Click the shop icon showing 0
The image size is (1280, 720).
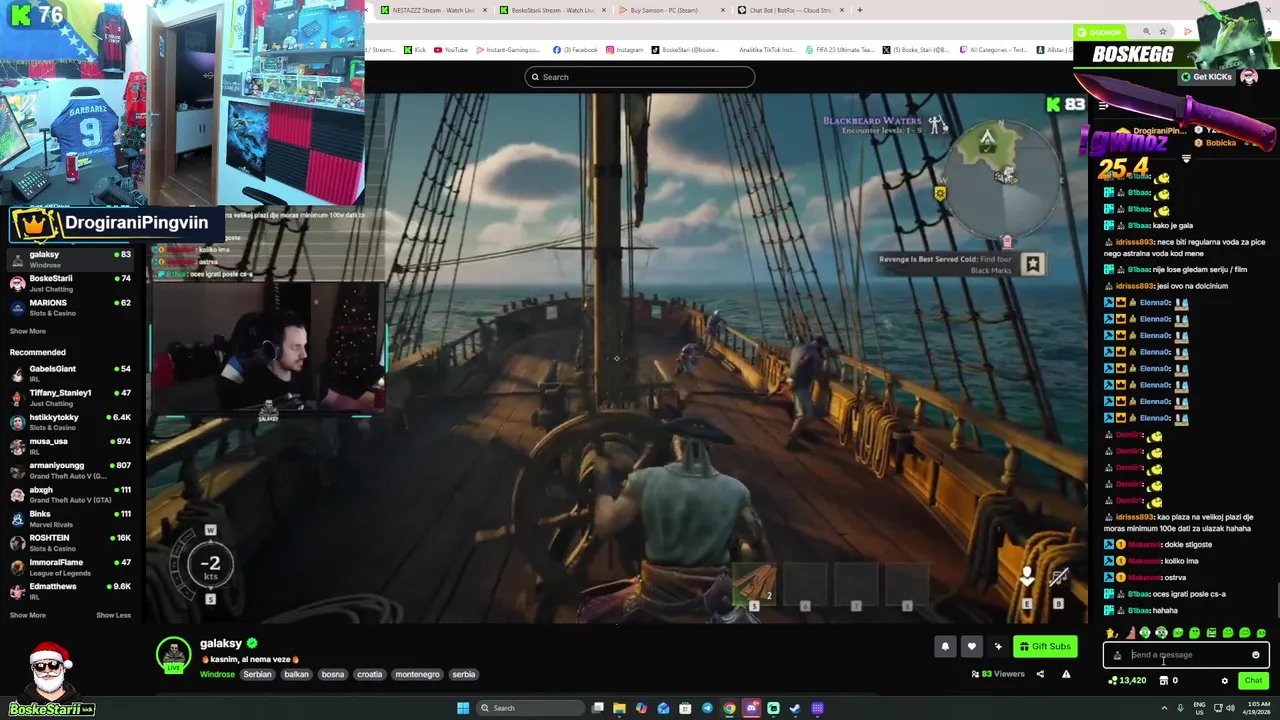pyautogui.click(x=1168, y=681)
